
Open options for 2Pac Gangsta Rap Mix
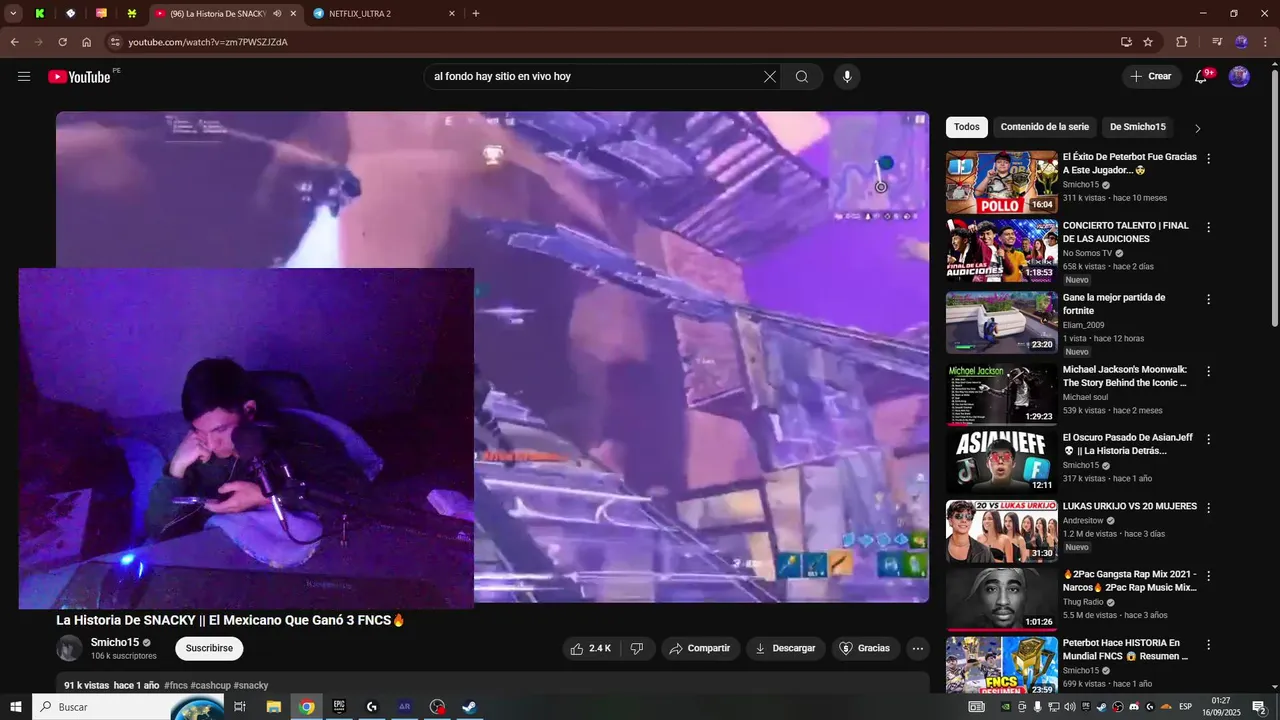point(1209,576)
